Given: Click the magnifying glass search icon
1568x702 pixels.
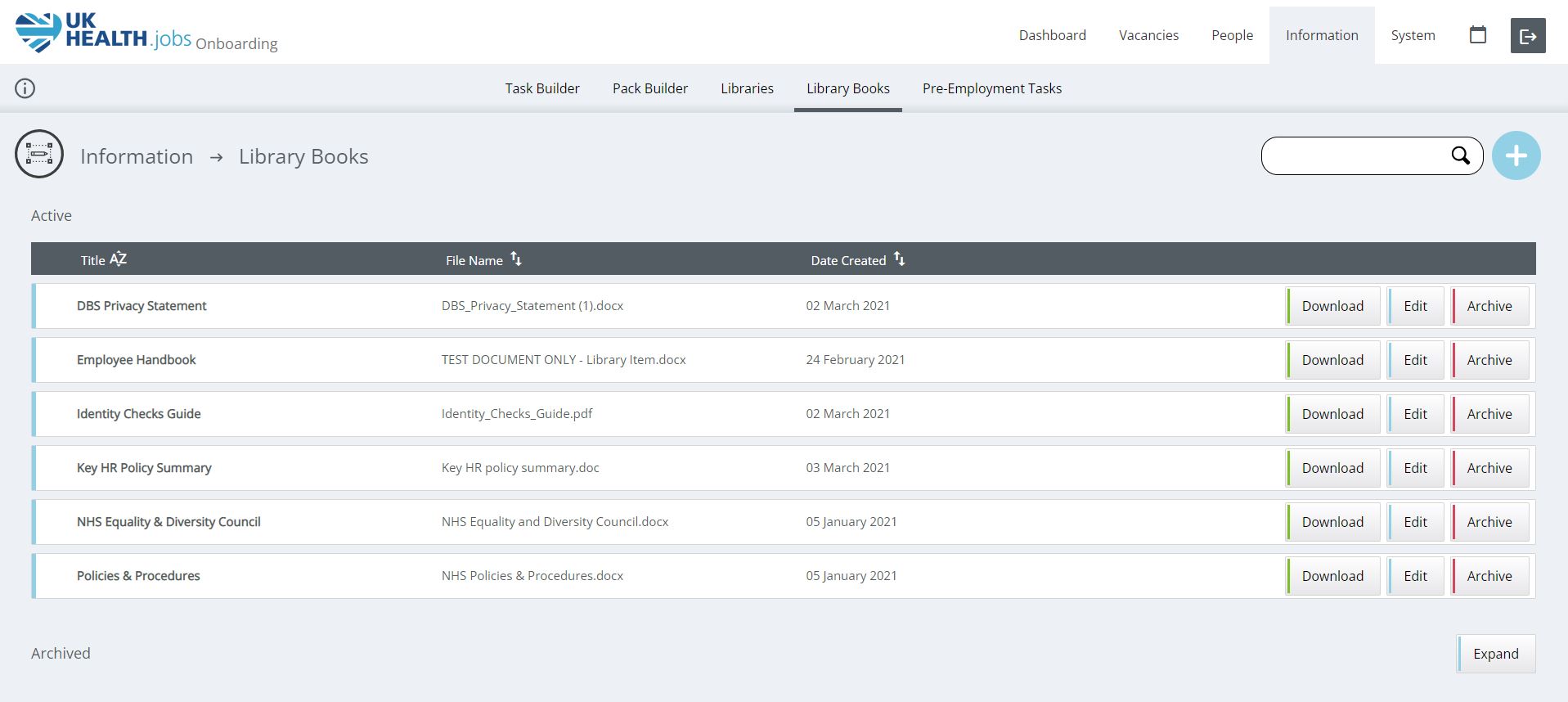Looking at the screenshot, I should (x=1460, y=155).
